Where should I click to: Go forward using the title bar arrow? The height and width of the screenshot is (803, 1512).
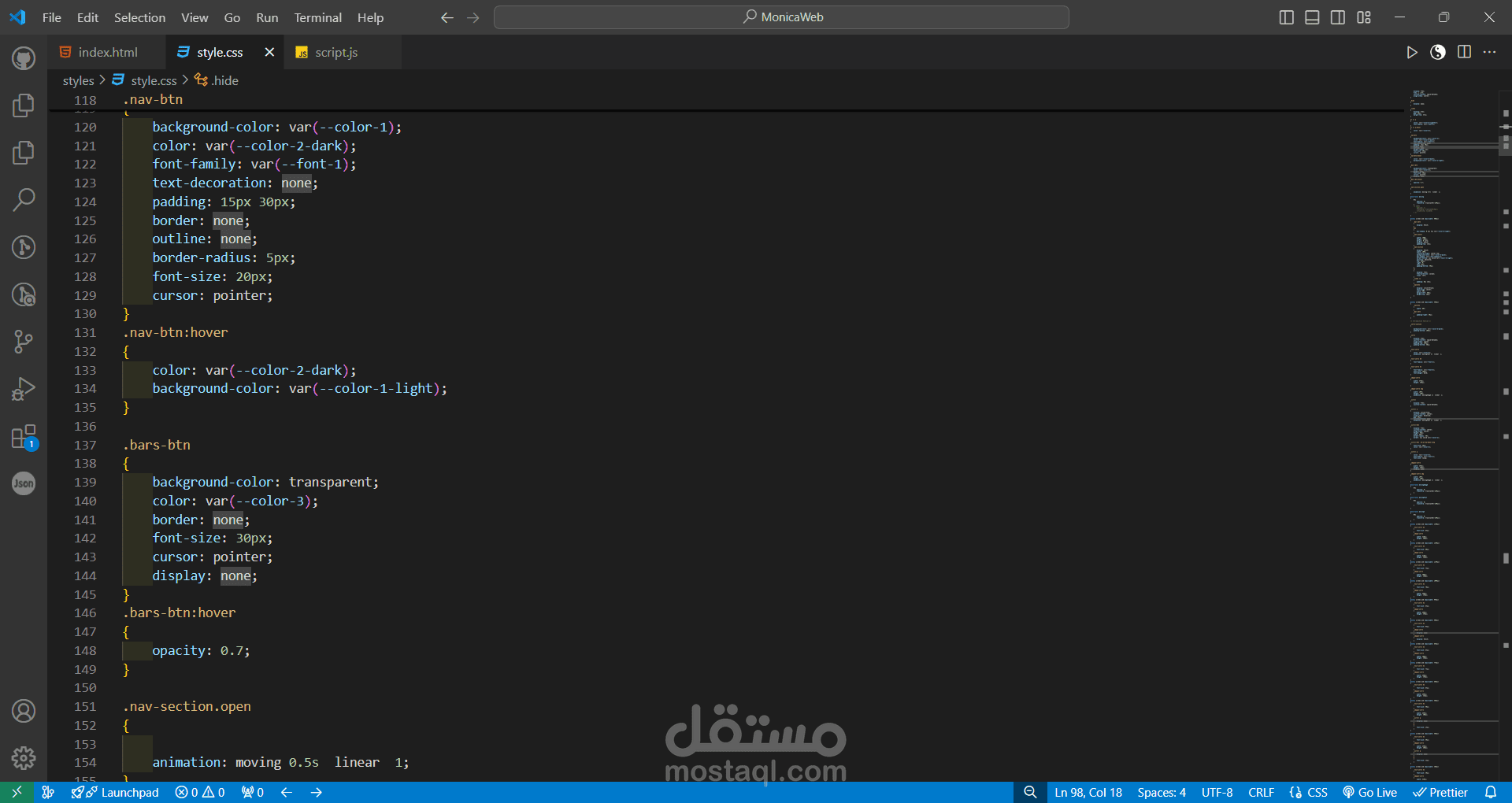pos(473,17)
